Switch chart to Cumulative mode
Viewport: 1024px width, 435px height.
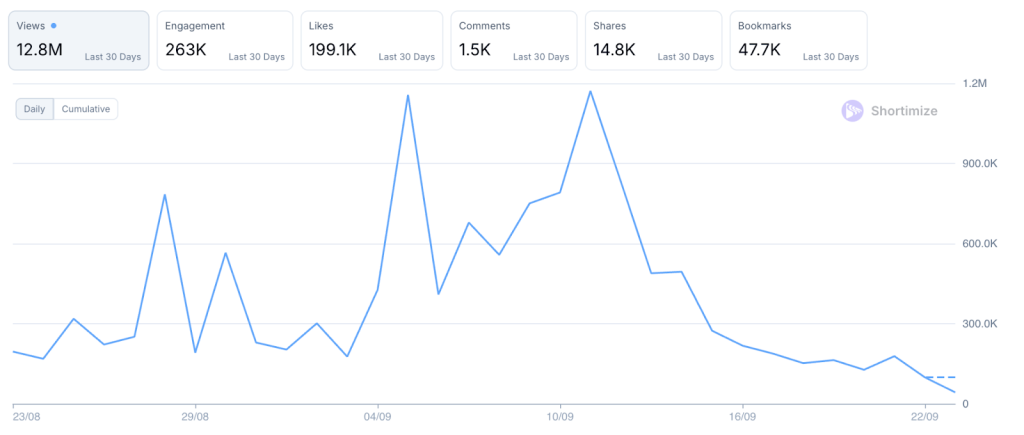click(86, 109)
